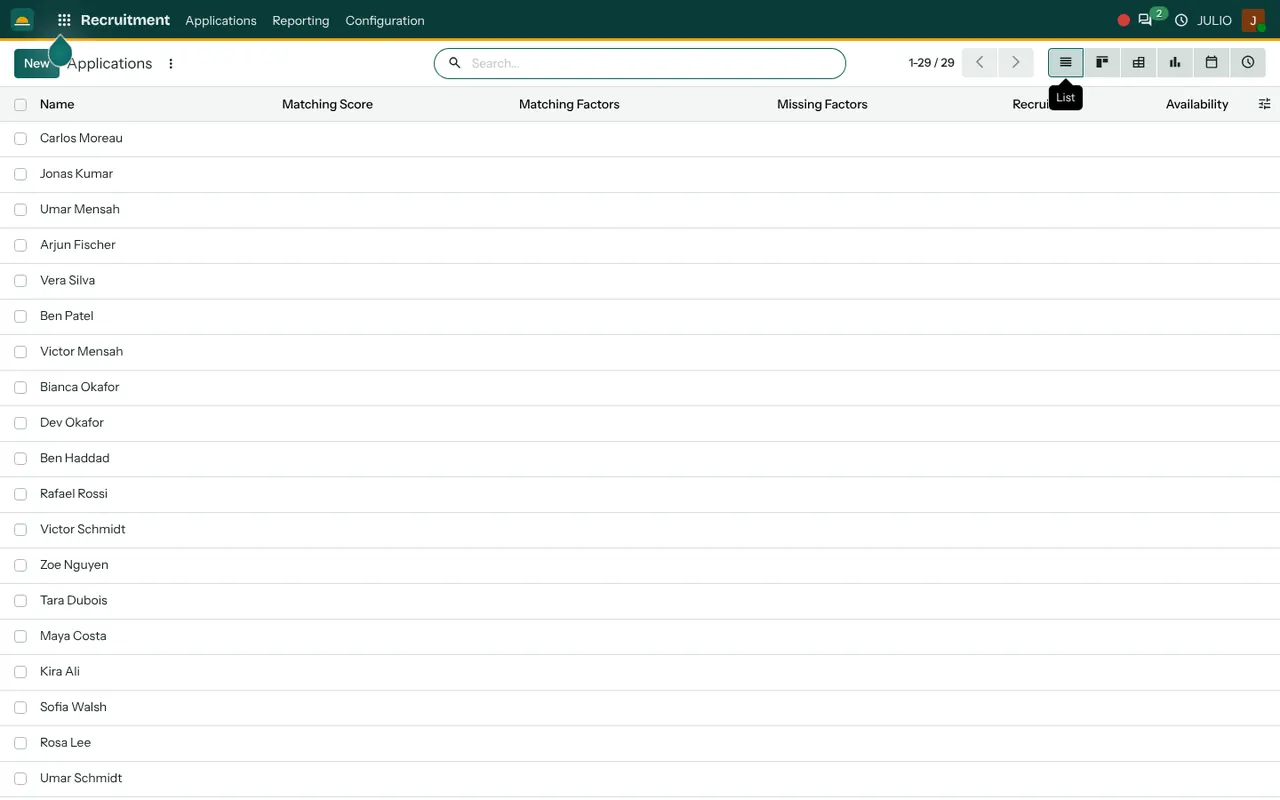Toggle select-all checkbox in header

[20, 104]
